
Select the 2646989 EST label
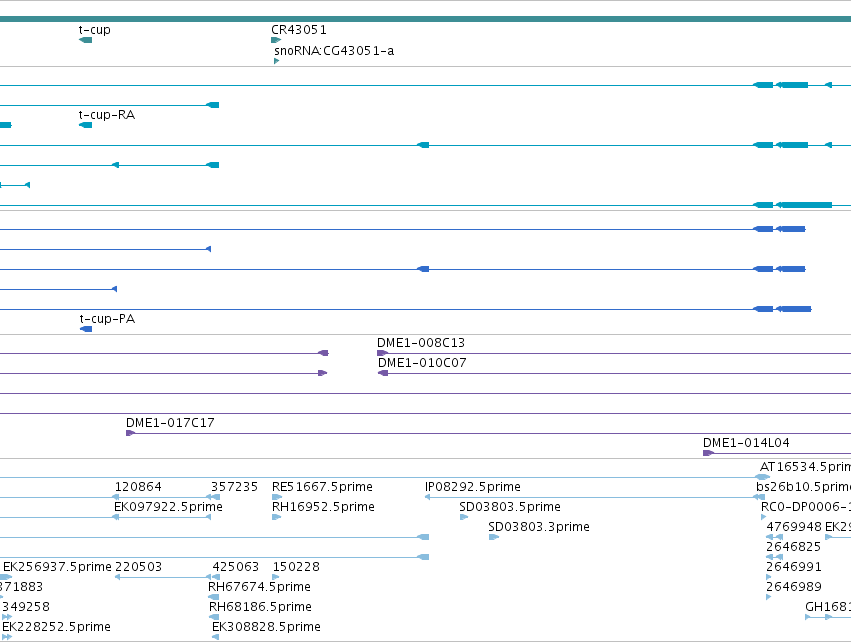pyautogui.click(x=794, y=587)
